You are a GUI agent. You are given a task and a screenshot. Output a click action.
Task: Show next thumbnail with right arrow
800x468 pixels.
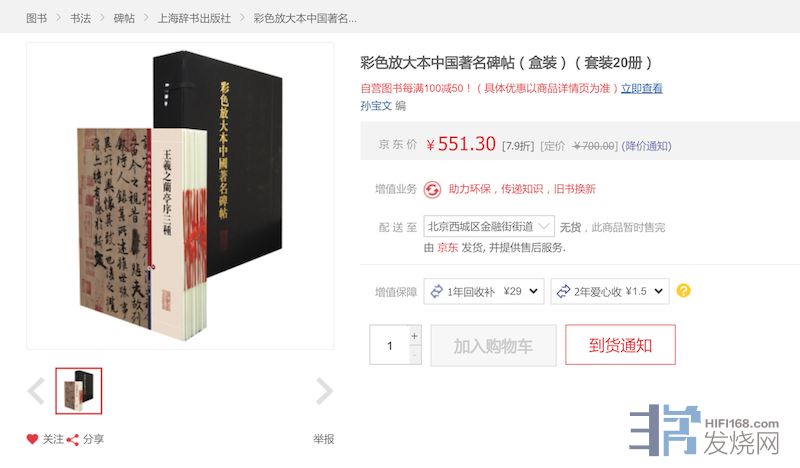tap(324, 391)
